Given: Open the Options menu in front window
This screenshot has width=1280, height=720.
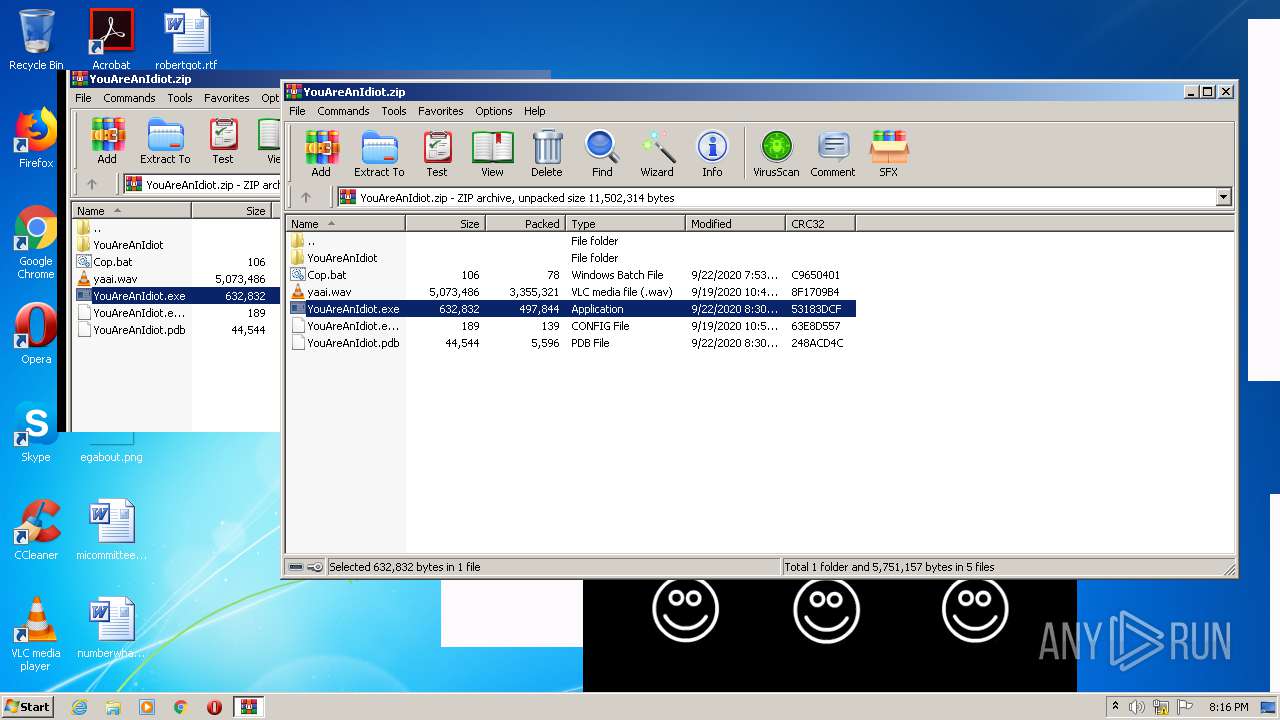Looking at the screenshot, I should coord(494,111).
